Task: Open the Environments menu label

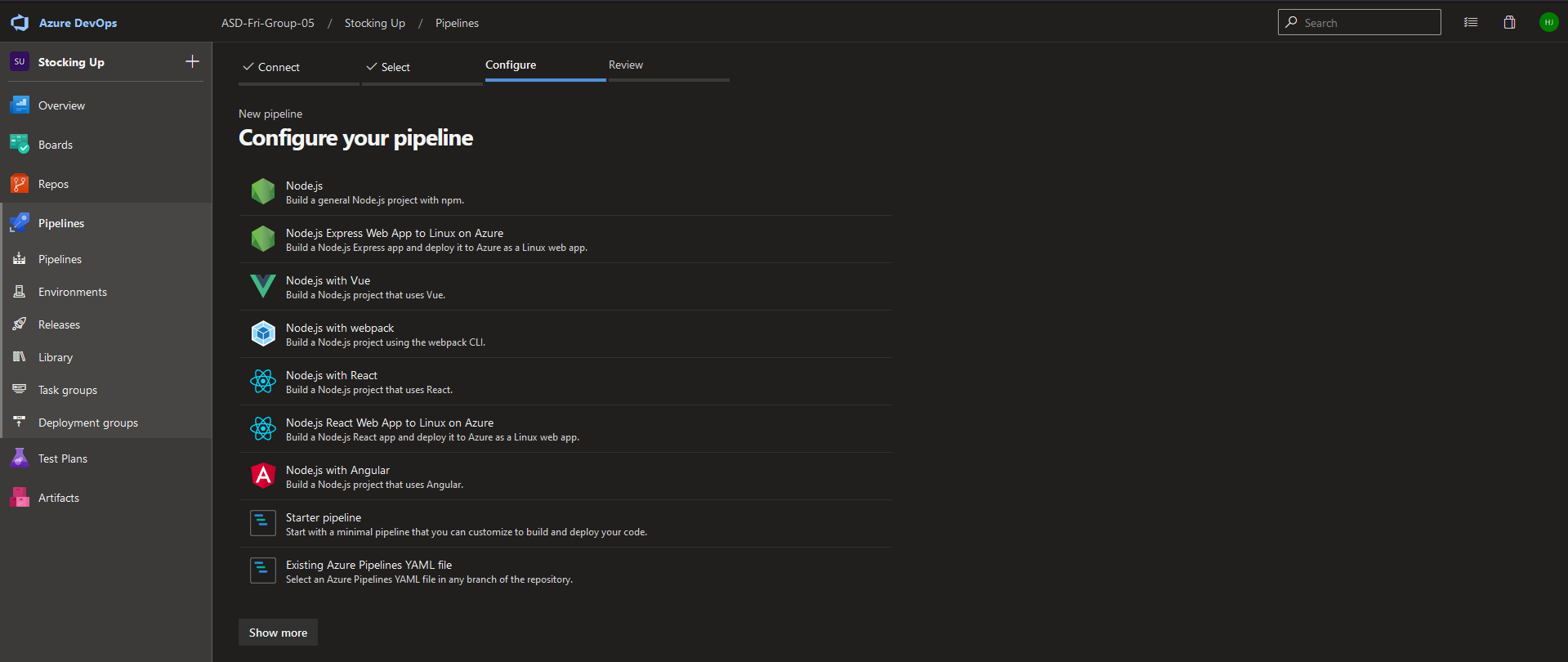Action: [73, 292]
